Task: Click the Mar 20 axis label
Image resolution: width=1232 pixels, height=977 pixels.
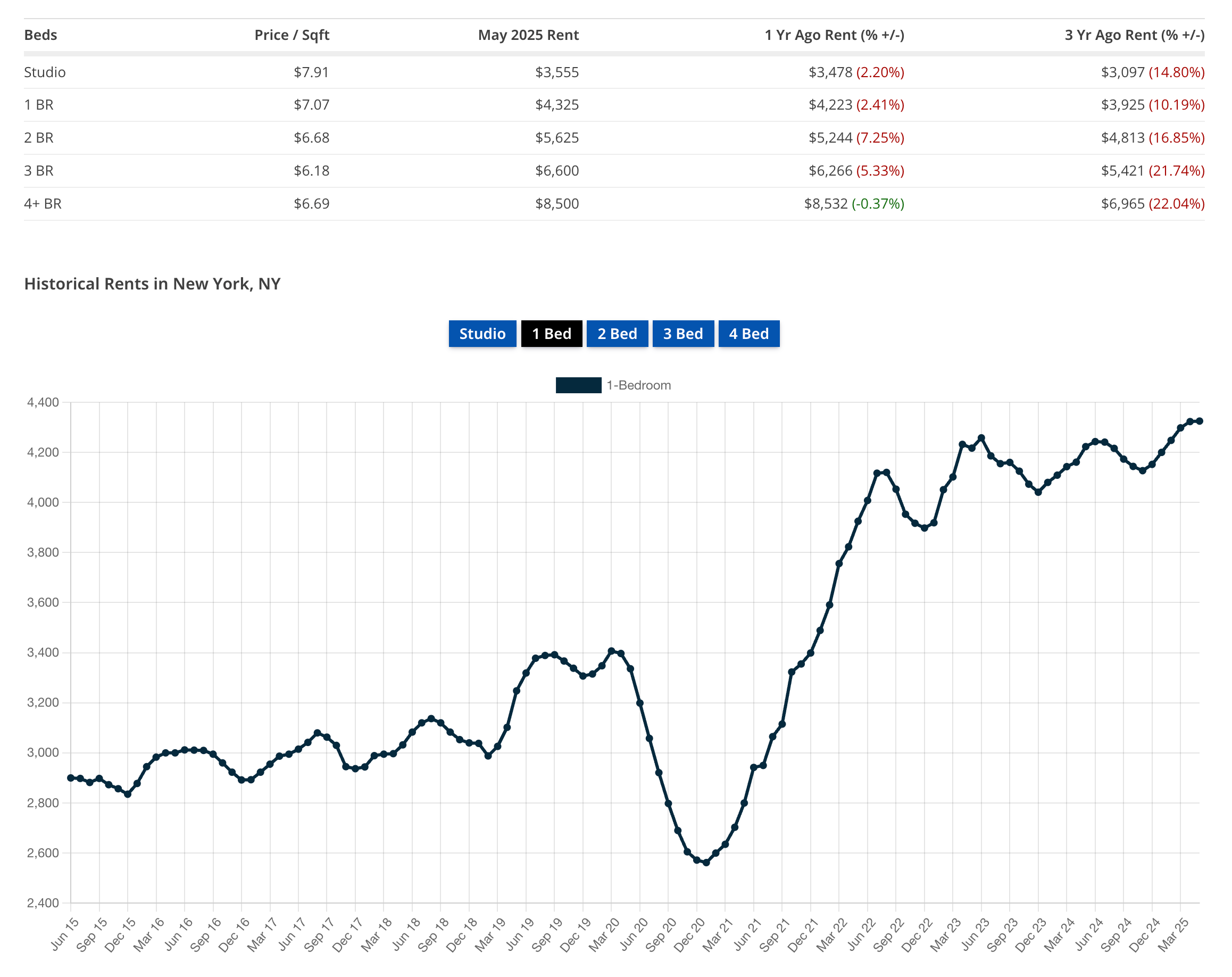Action: tap(603, 935)
